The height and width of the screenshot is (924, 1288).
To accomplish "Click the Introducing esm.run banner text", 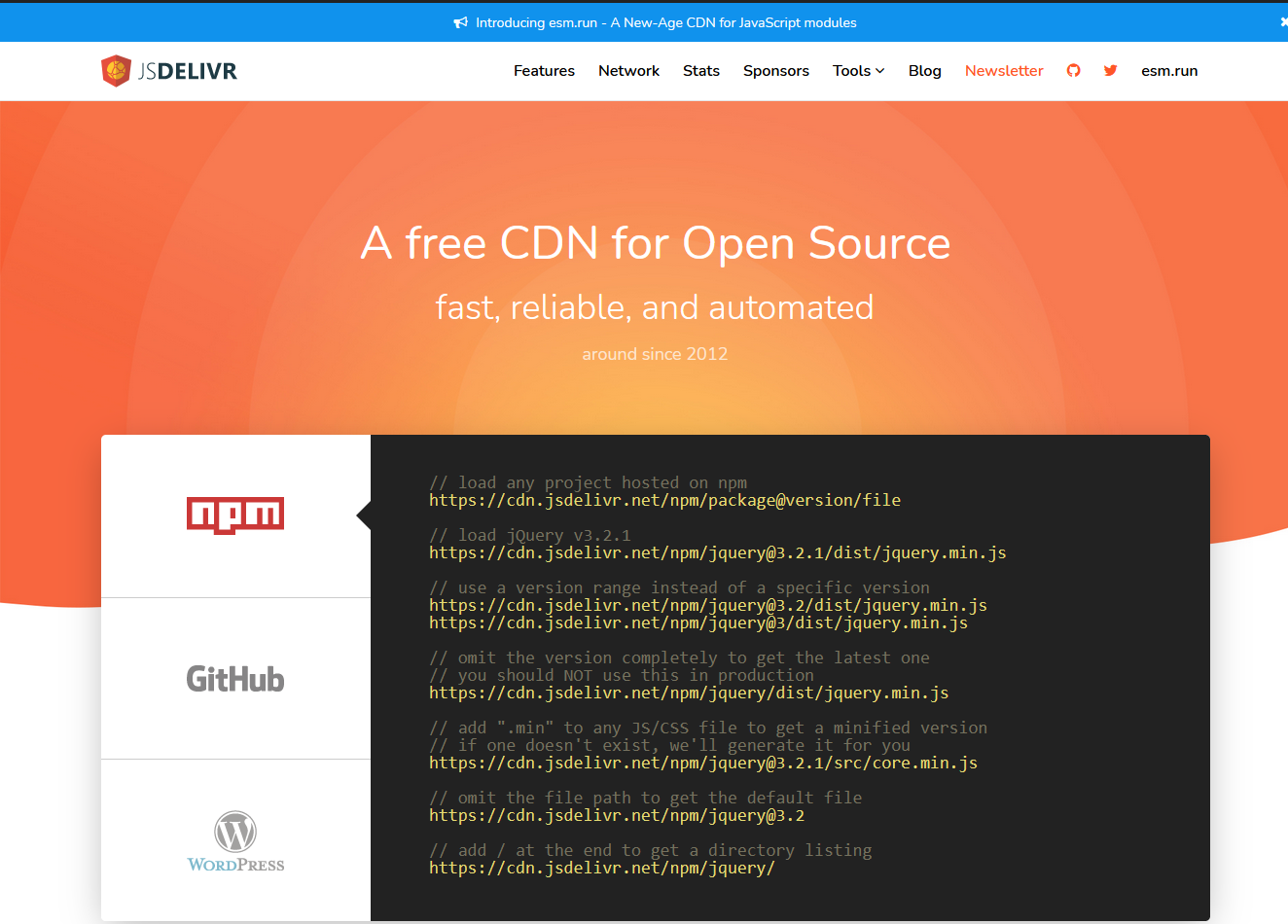I will [666, 22].
